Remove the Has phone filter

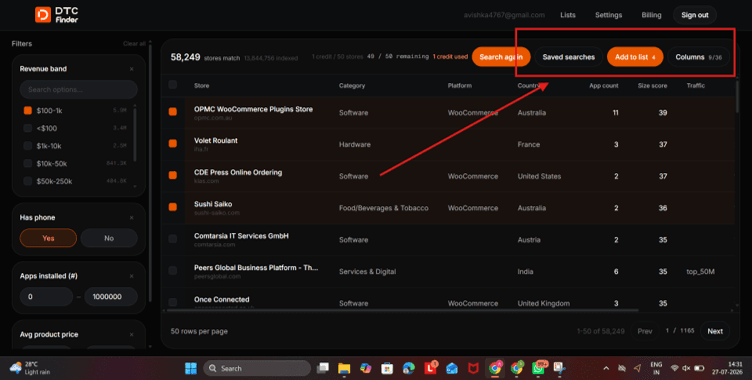point(131,218)
